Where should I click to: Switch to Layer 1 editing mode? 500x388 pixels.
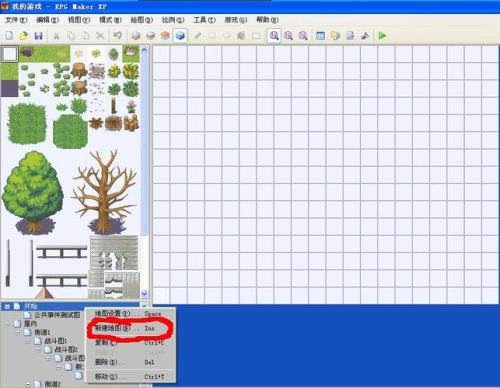(x=136, y=35)
